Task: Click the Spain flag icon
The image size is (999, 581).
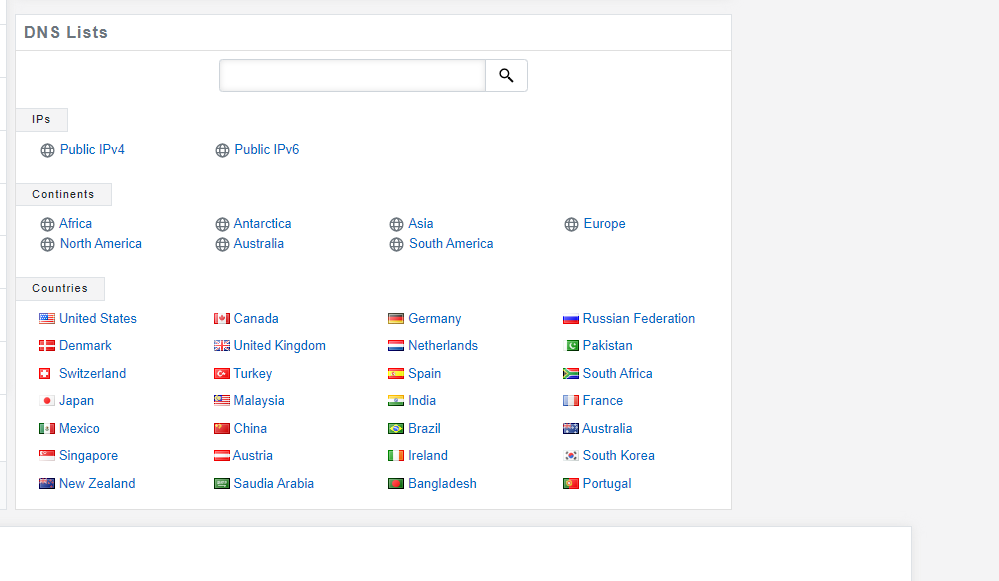Action: coord(396,374)
